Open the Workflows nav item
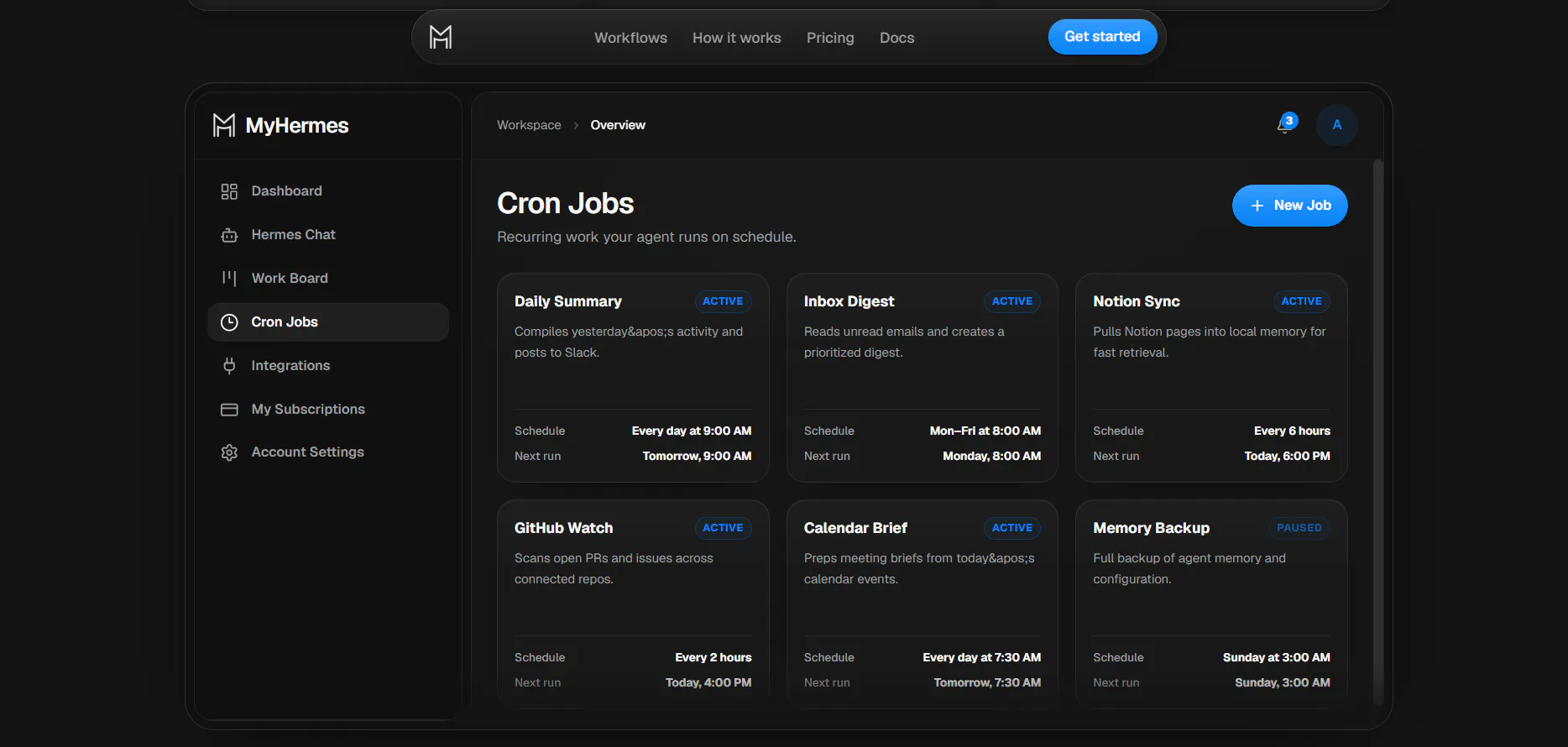1568x747 pixels. [x=630, y=38]
